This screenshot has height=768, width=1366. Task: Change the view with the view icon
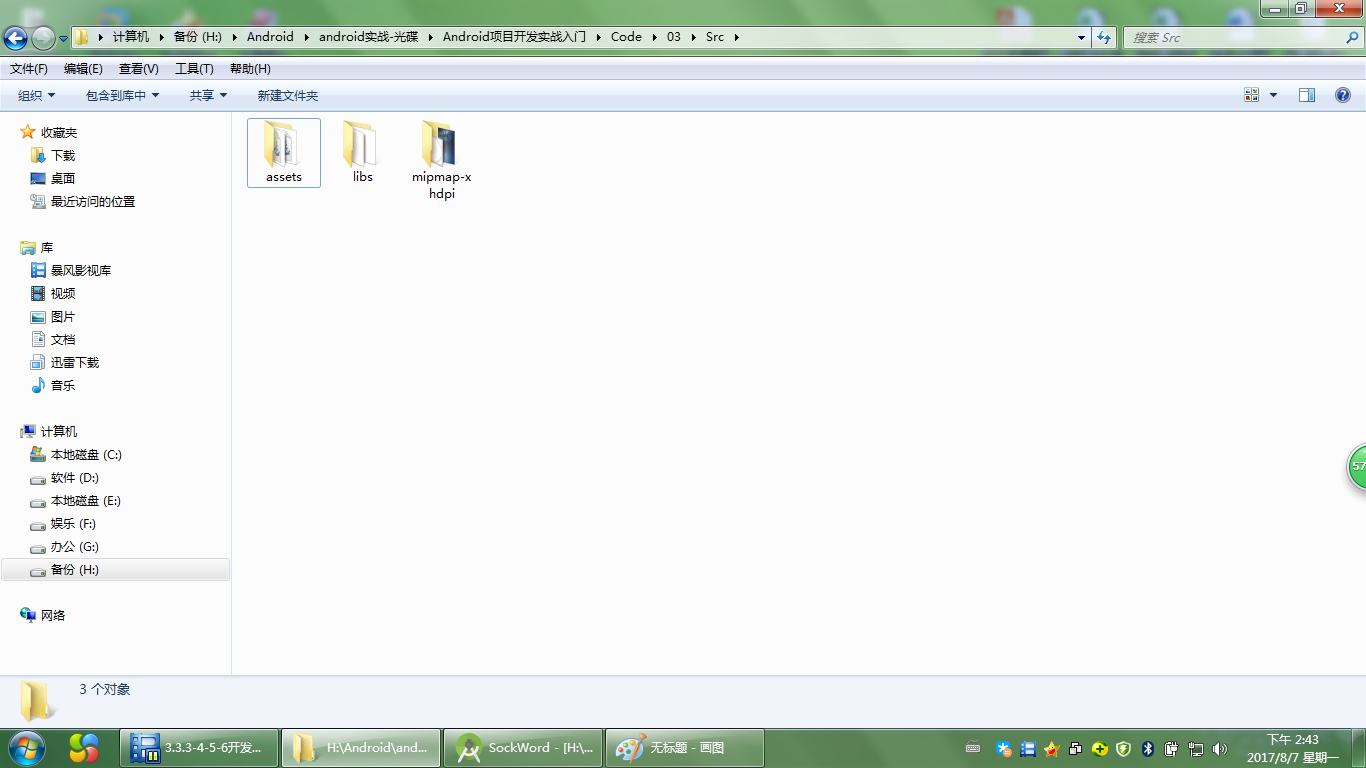coord(1251,95)
